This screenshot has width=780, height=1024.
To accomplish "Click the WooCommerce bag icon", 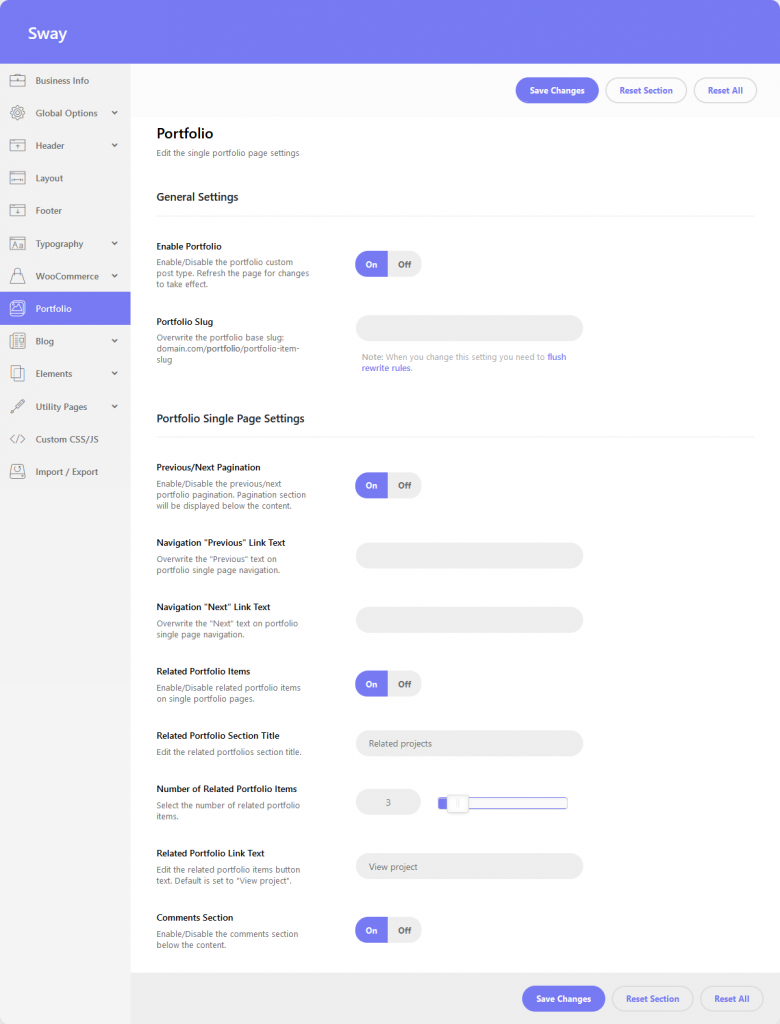I will point(17,276).
